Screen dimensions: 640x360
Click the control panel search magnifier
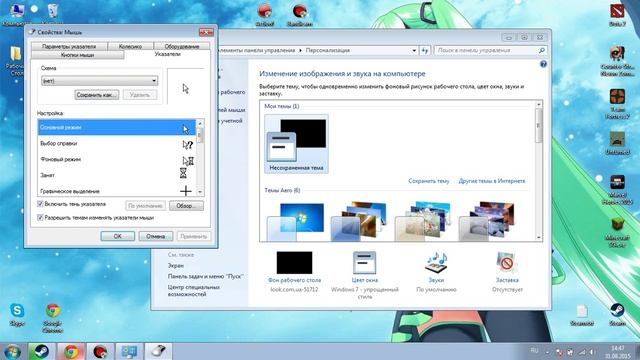tap(542, 50)
